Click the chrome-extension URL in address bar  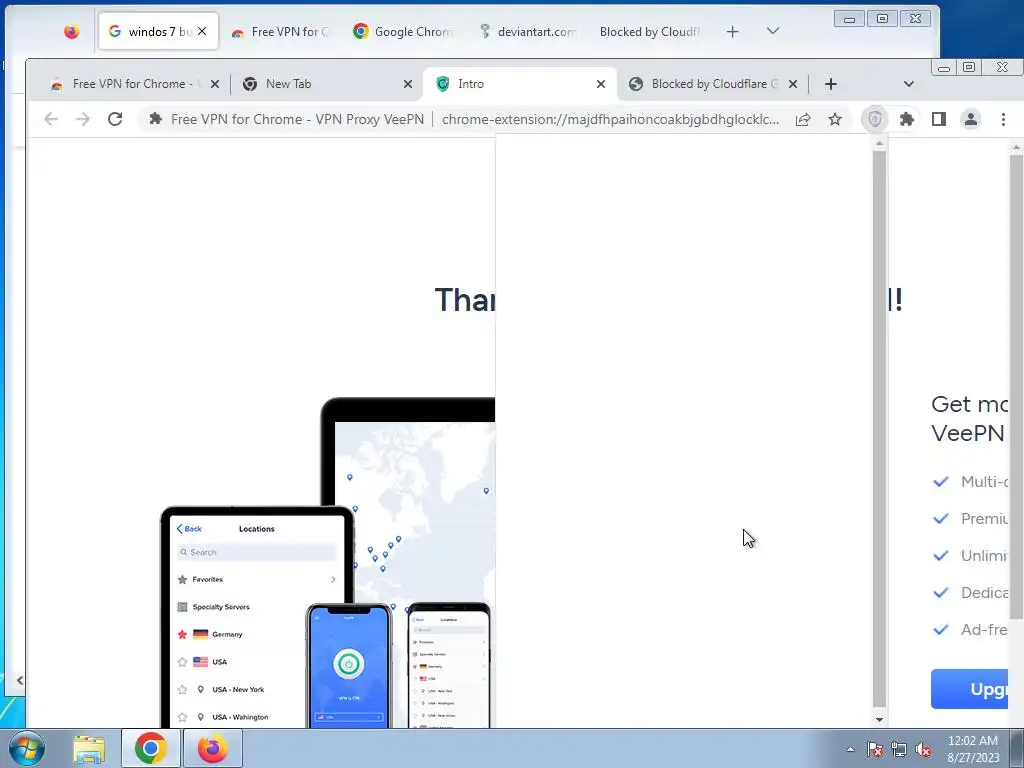[610, 120]
